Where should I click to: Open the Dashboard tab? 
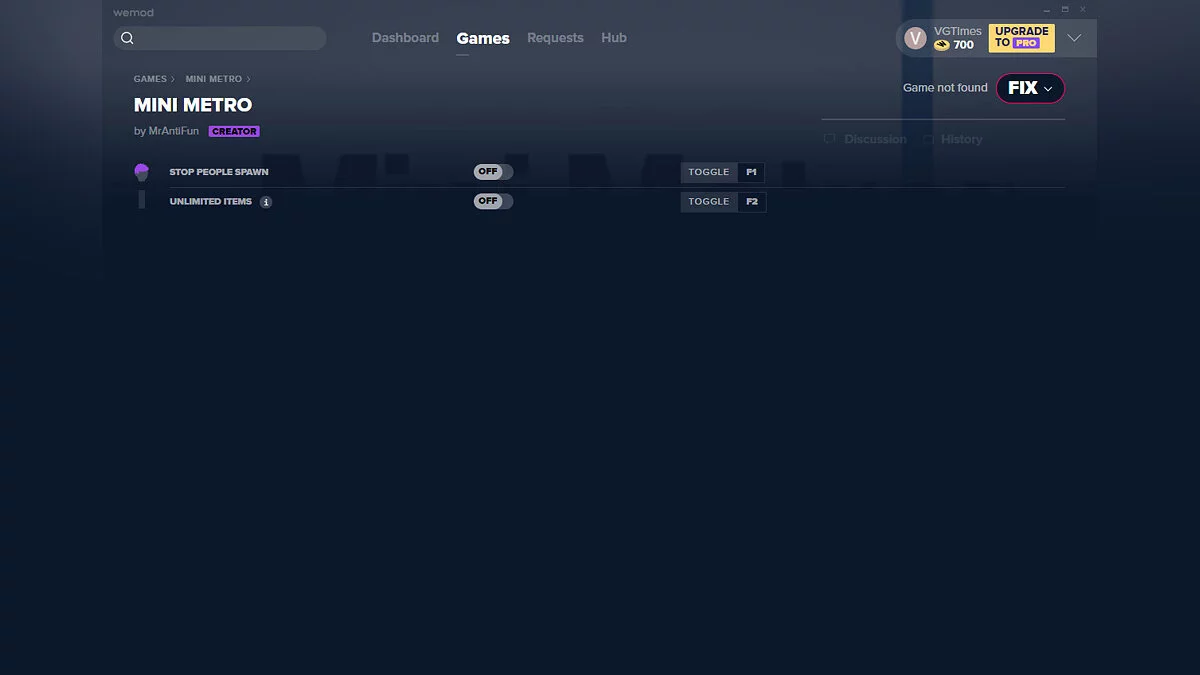point(405,38)
